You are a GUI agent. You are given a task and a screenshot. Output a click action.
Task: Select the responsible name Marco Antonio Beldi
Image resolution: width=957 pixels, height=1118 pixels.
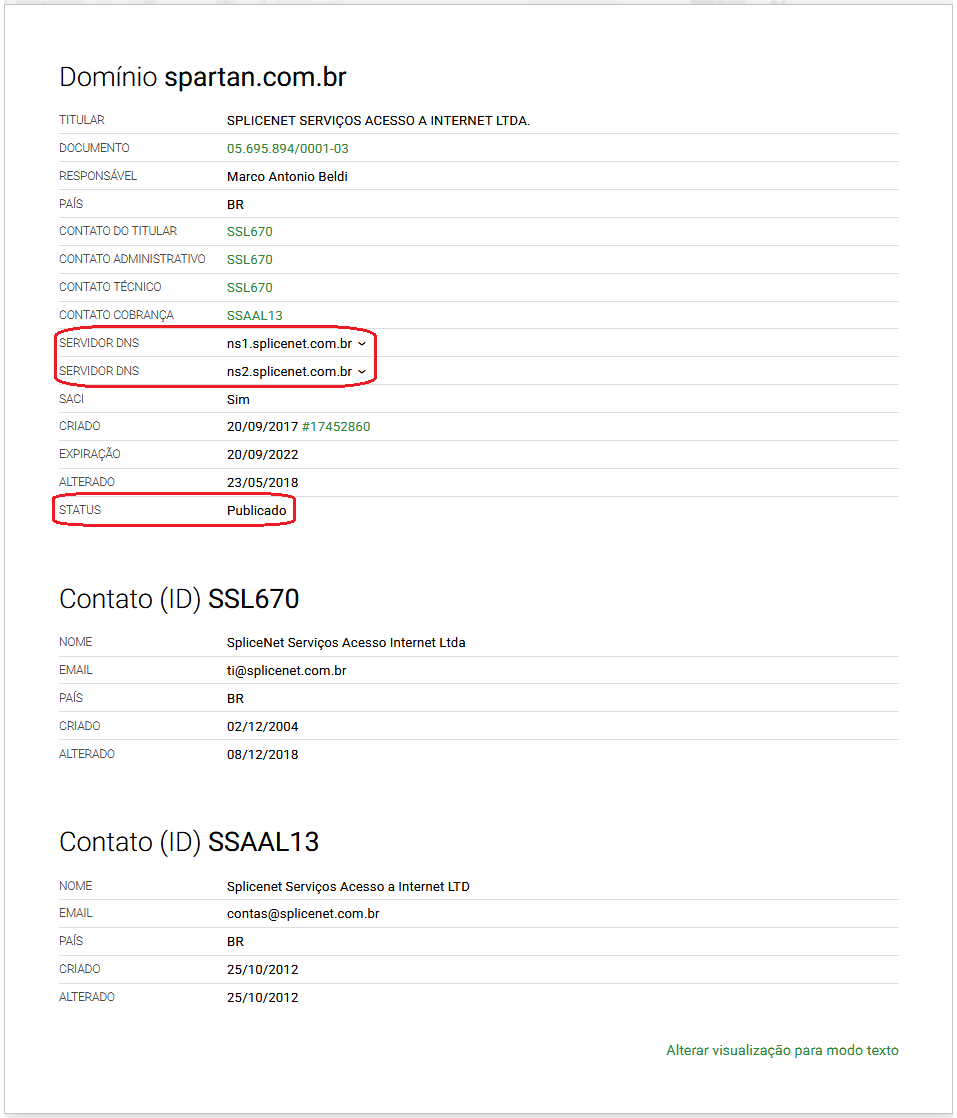tap(287, 177)
